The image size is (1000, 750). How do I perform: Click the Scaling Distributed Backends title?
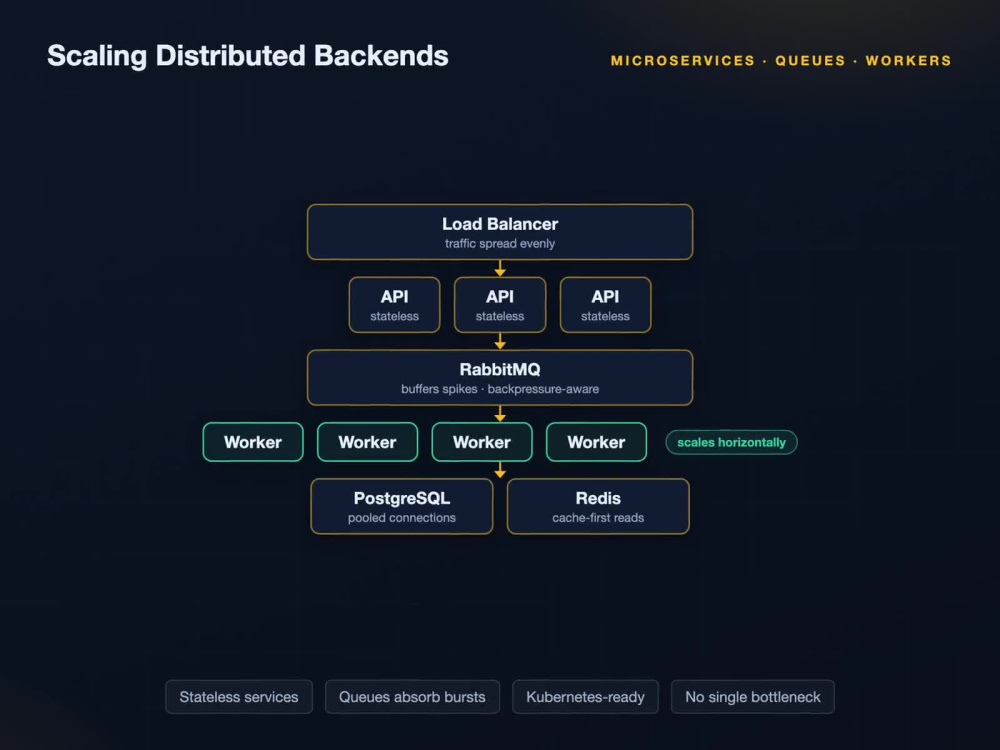[x=247, y=56]
